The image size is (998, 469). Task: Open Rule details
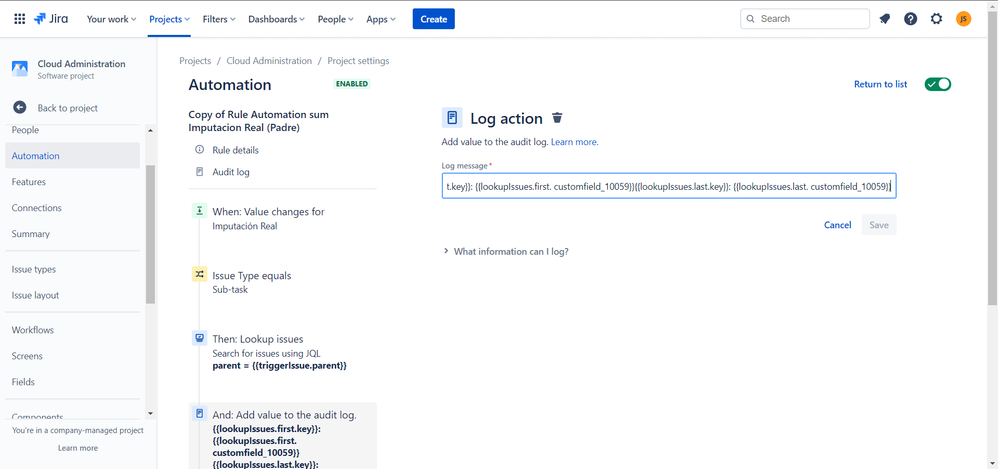click(235, 150)
